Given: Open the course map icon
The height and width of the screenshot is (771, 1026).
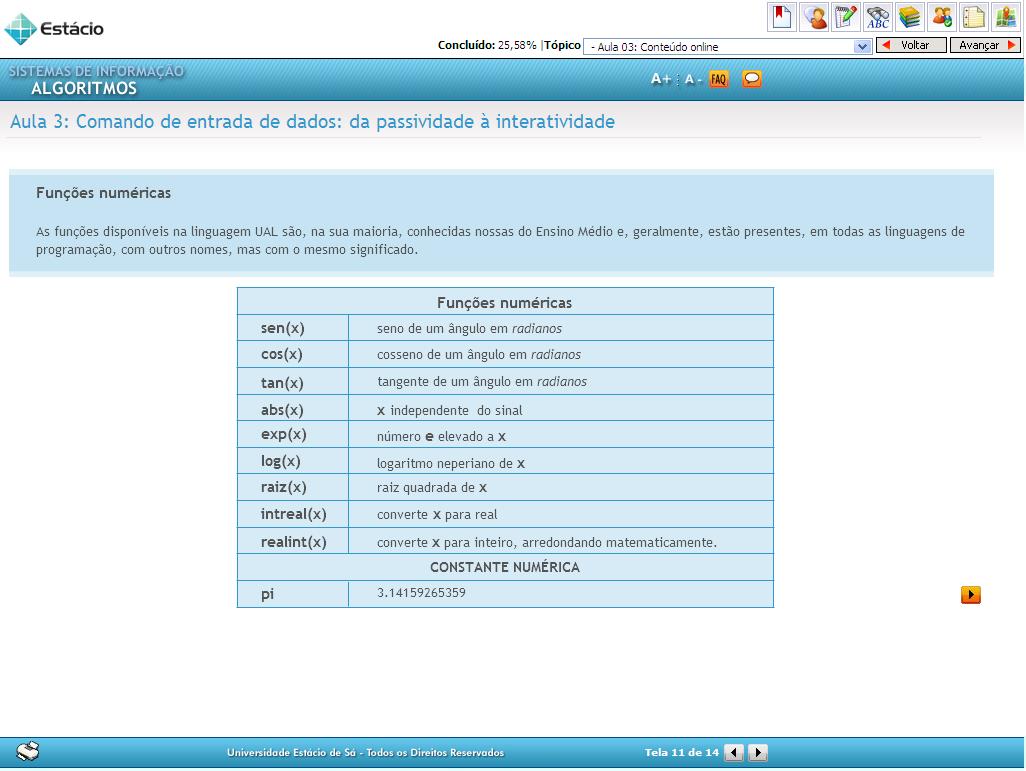Looking at the screenshot, I should [x=1005, y=17].
